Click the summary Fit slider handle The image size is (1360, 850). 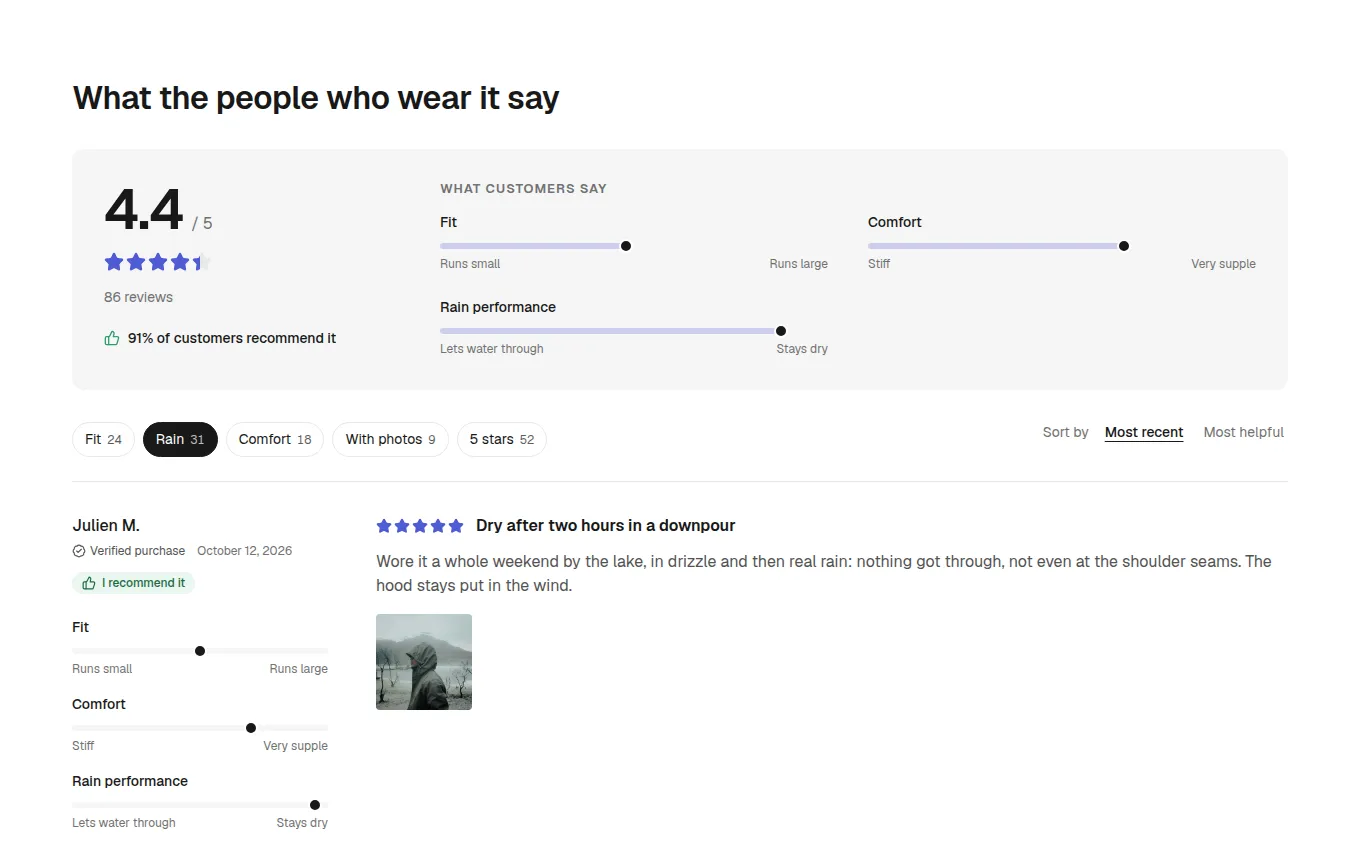tap(626, 246)
